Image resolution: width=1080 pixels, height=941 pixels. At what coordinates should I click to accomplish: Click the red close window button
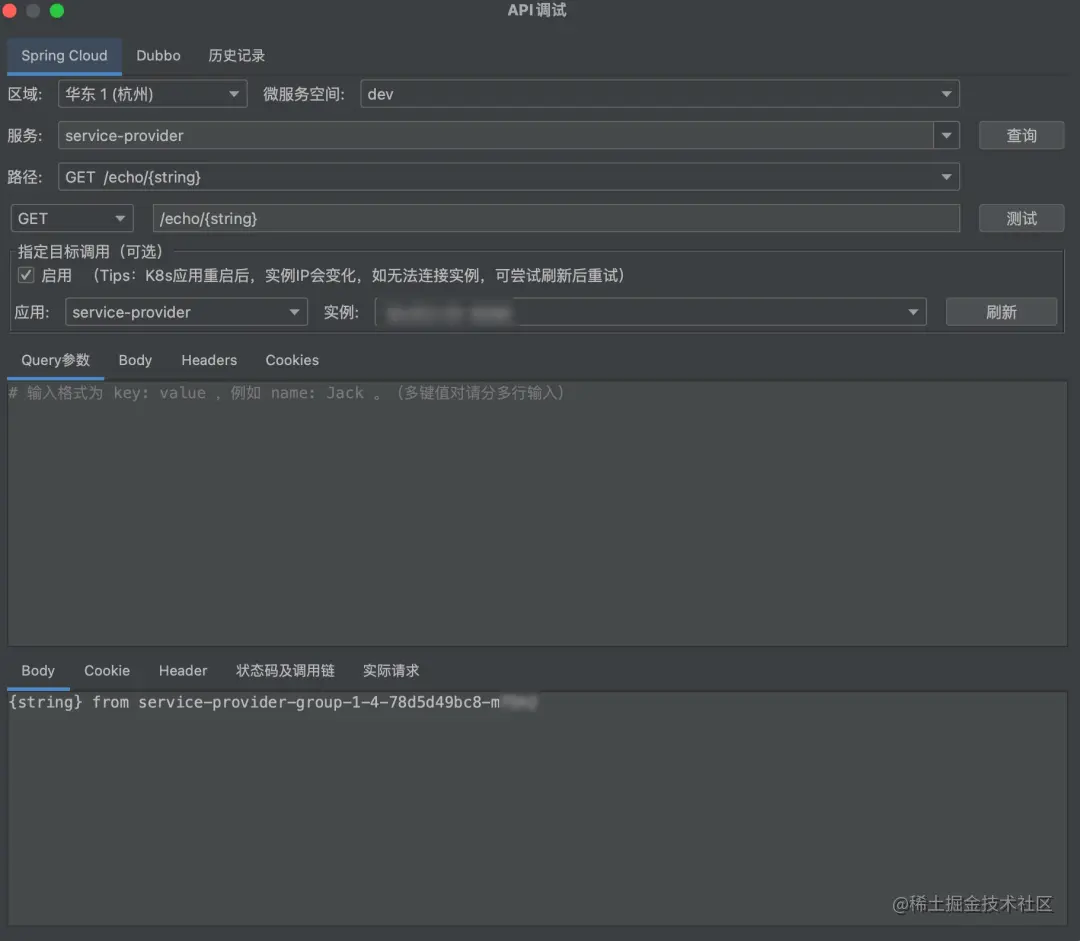(x=10, y=11)
